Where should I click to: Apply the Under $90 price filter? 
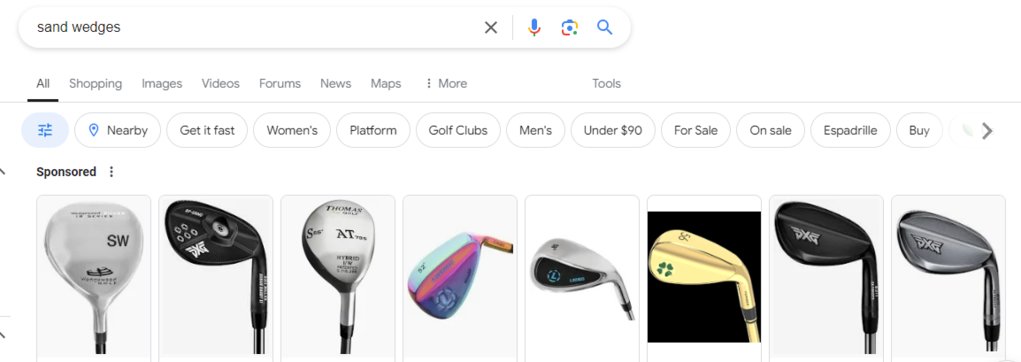(x=613, y=130)
